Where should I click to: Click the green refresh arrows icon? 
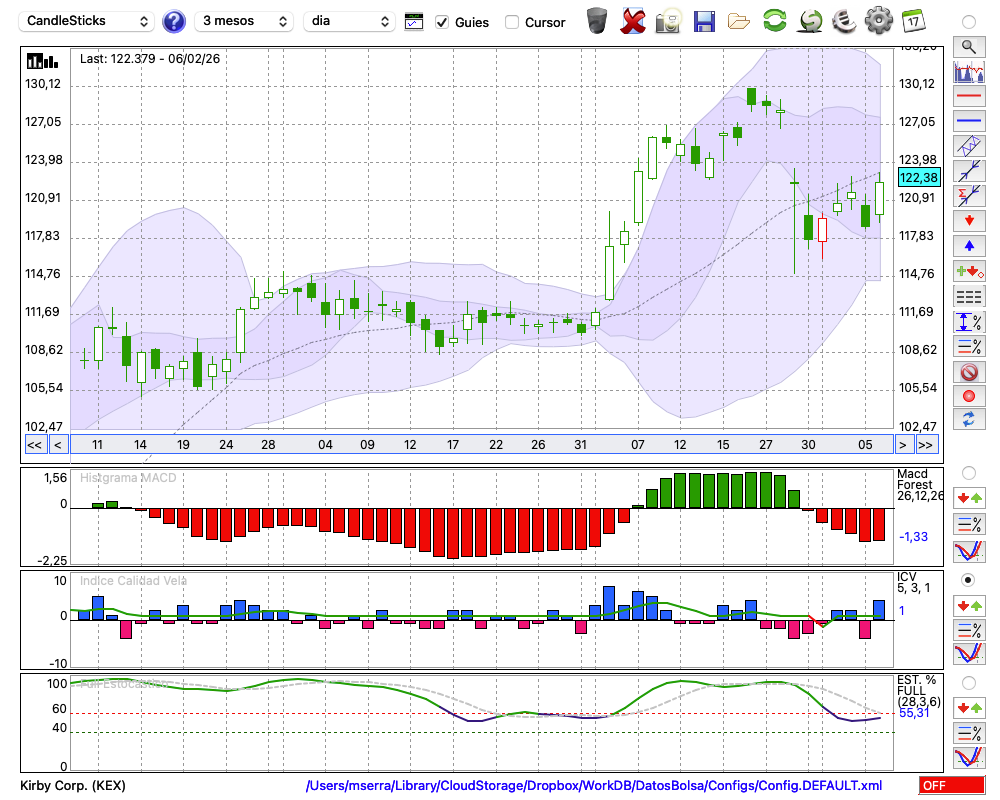pyautogui.click(x=774, y=20)
